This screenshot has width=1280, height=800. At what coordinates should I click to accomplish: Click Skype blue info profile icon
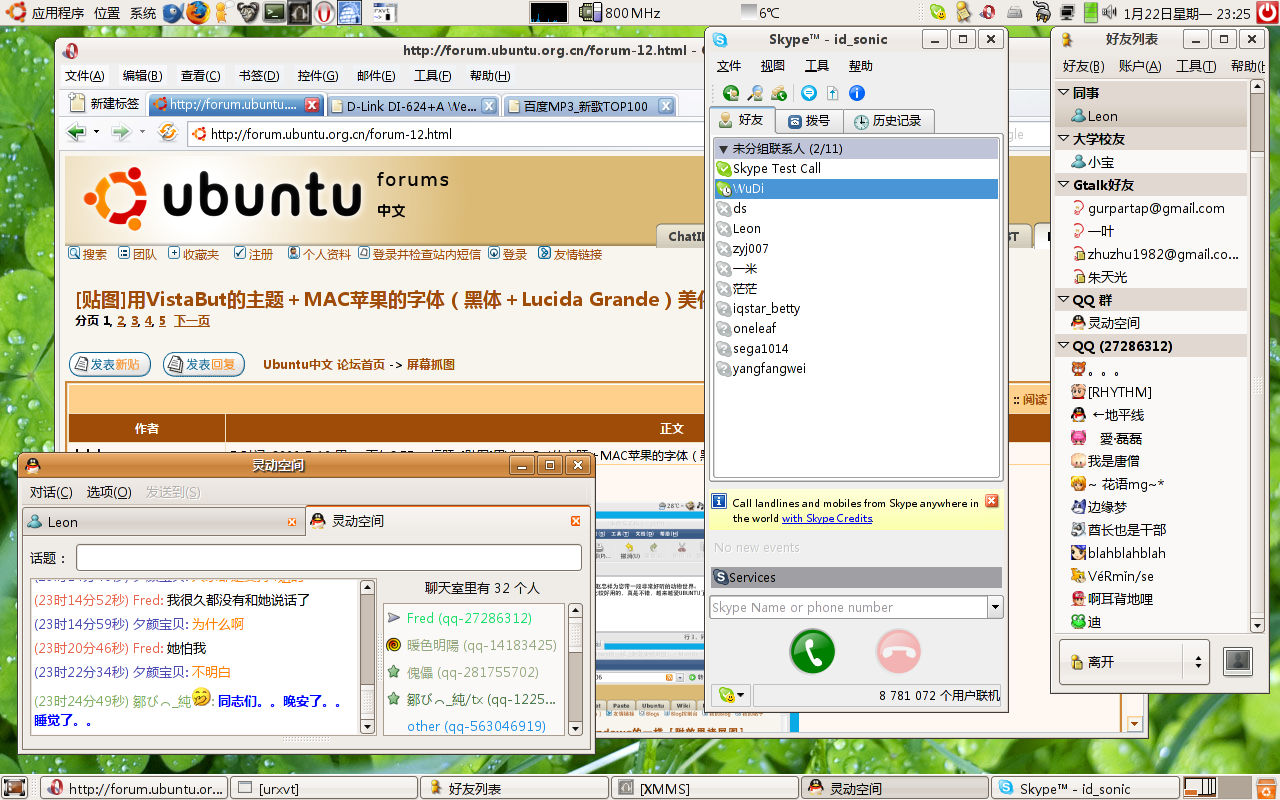pos(857,93)
